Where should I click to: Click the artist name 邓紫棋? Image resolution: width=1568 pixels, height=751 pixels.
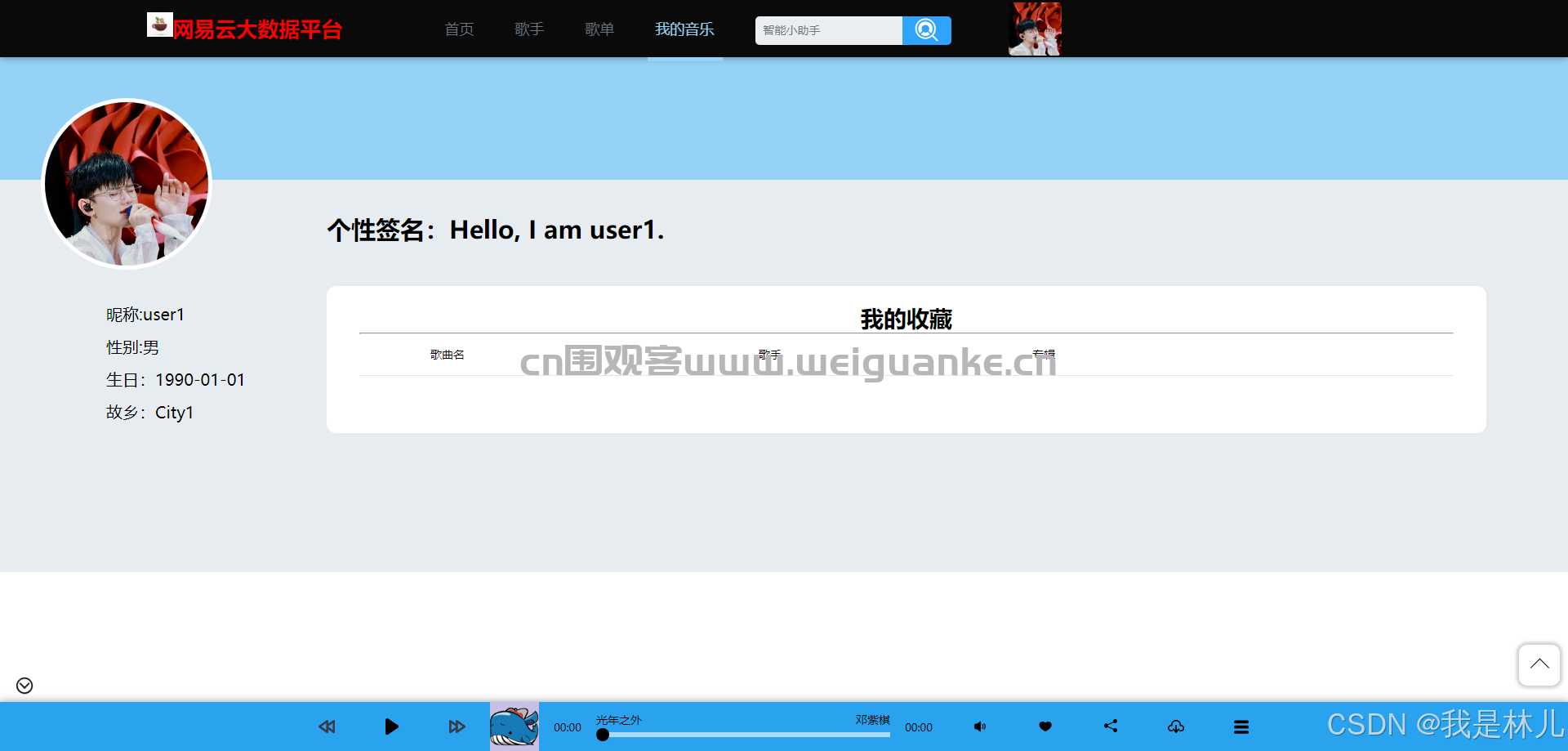point(873,720)
